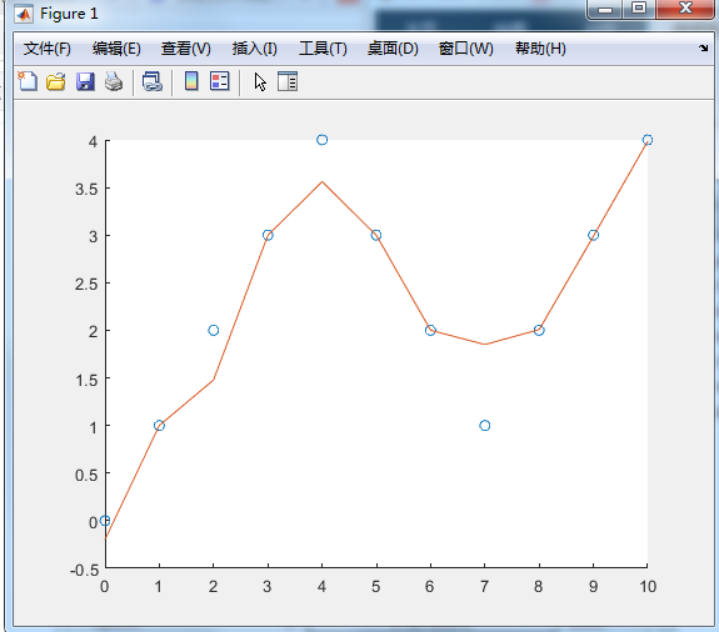Click the New Figure toolbar icon

(x=28, y=81)
